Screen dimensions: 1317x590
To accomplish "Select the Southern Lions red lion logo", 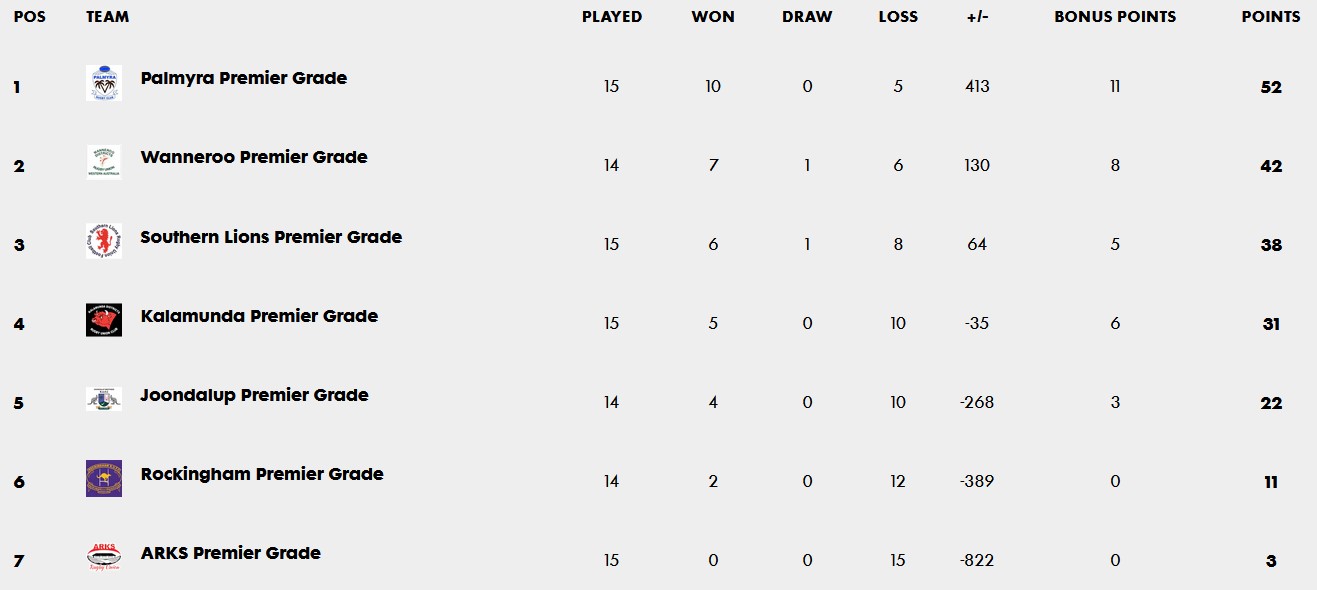I will click(104, 241).
